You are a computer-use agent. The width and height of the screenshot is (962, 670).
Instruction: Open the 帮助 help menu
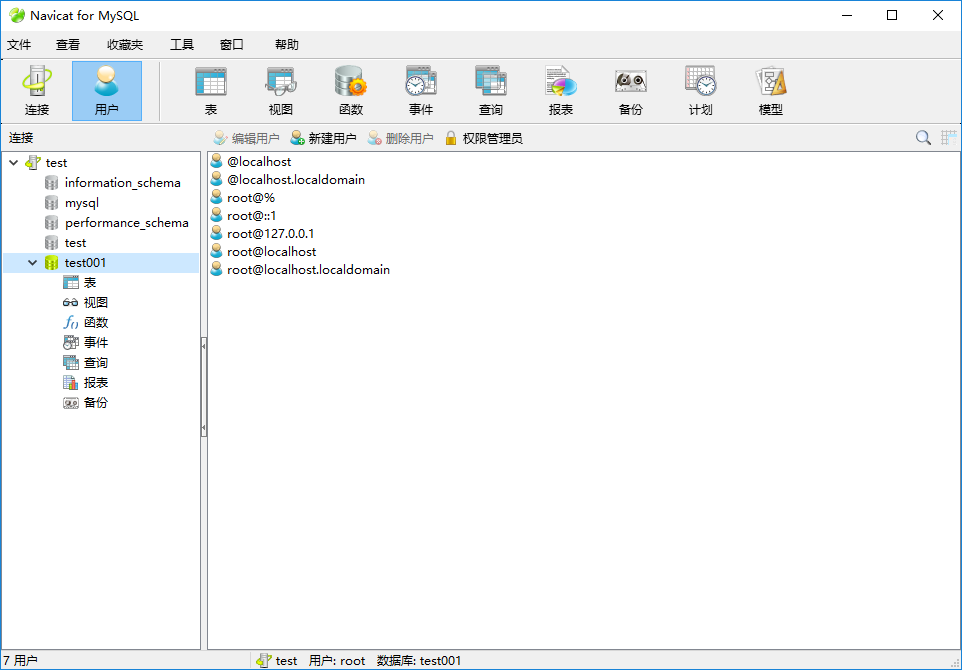point(287,45)
